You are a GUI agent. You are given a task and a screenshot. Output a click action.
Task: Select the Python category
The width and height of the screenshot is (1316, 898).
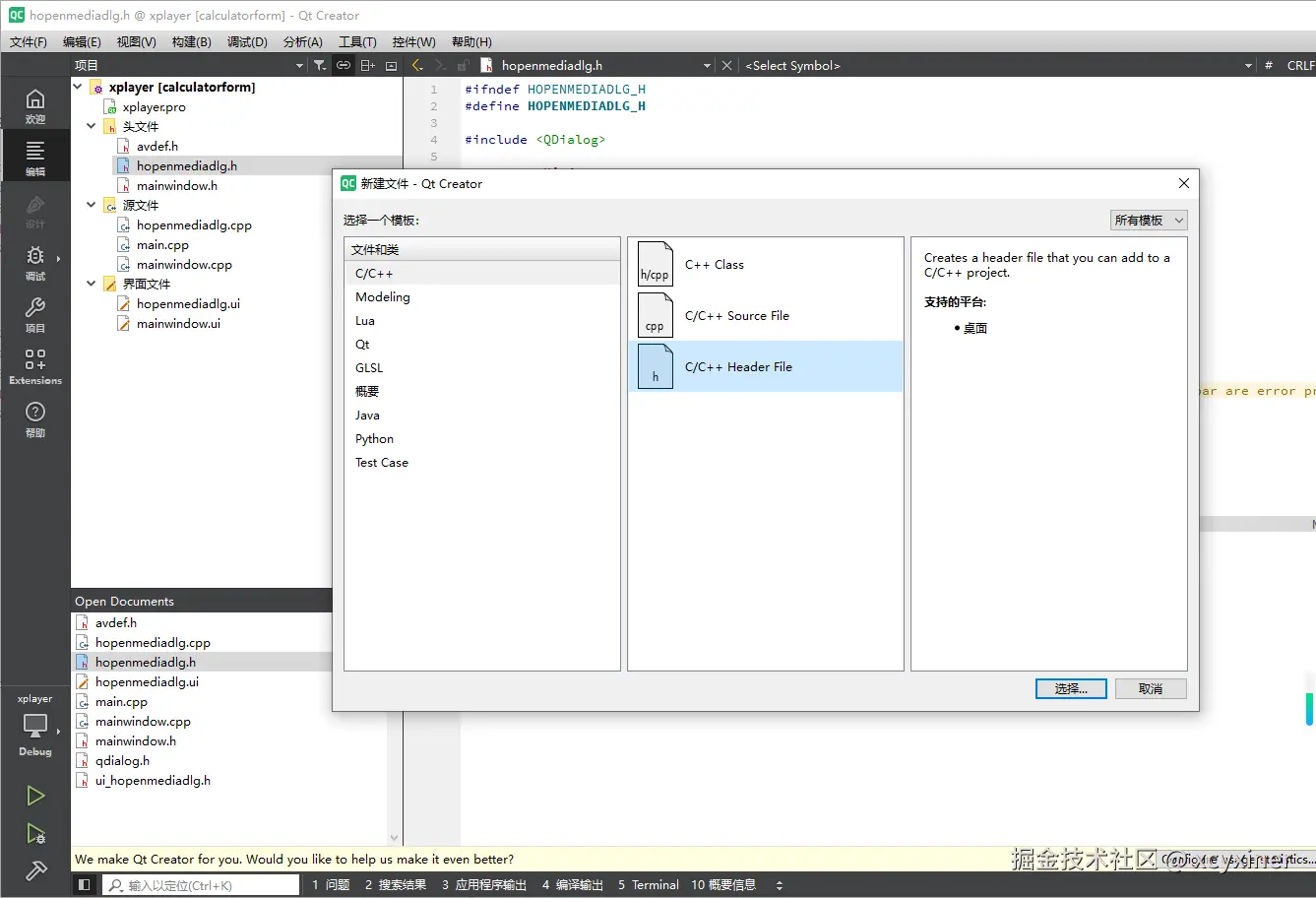(x=482, y=439)
